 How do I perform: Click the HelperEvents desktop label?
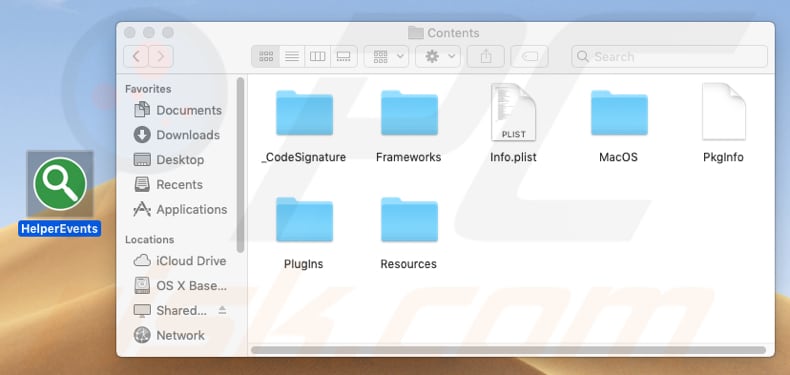click(59, 229)
